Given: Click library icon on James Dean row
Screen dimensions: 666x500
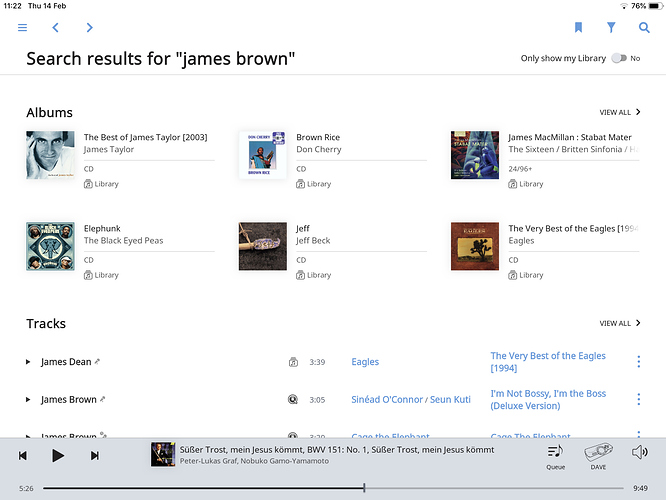Looking at the screenshot, I should pyautogui.click(x=293, y=362).
